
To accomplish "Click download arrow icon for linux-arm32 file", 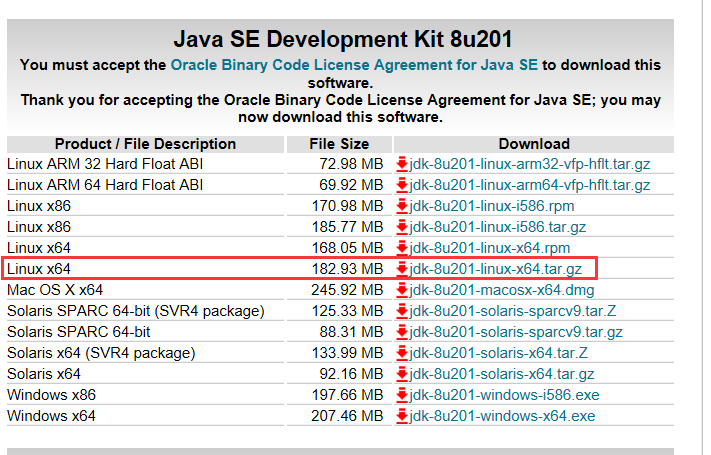I will [402, 164].
